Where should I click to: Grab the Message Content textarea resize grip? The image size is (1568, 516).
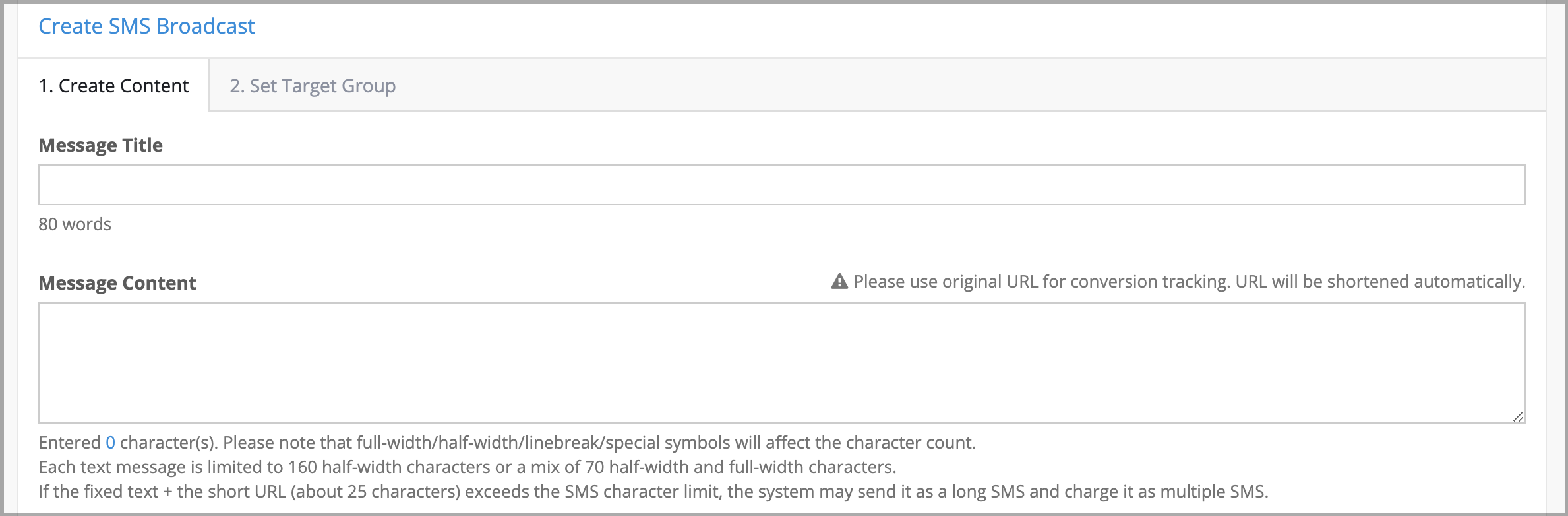tap(1518, 416)
